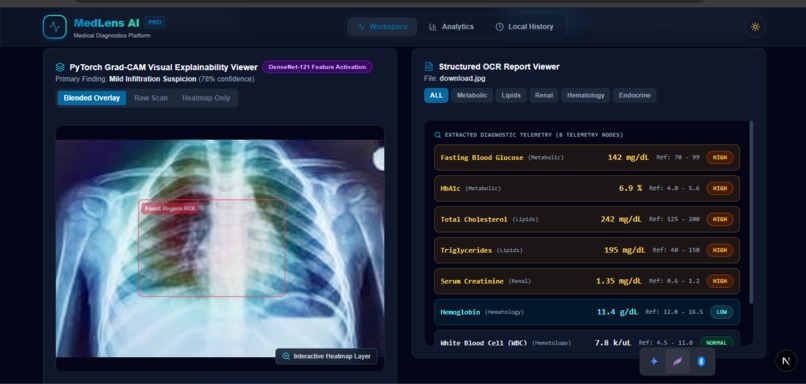Image resolution: width=806 pixels, height=384 pixels.
Task: Filter report by Lipids
Action: click(x=511, y=96)
